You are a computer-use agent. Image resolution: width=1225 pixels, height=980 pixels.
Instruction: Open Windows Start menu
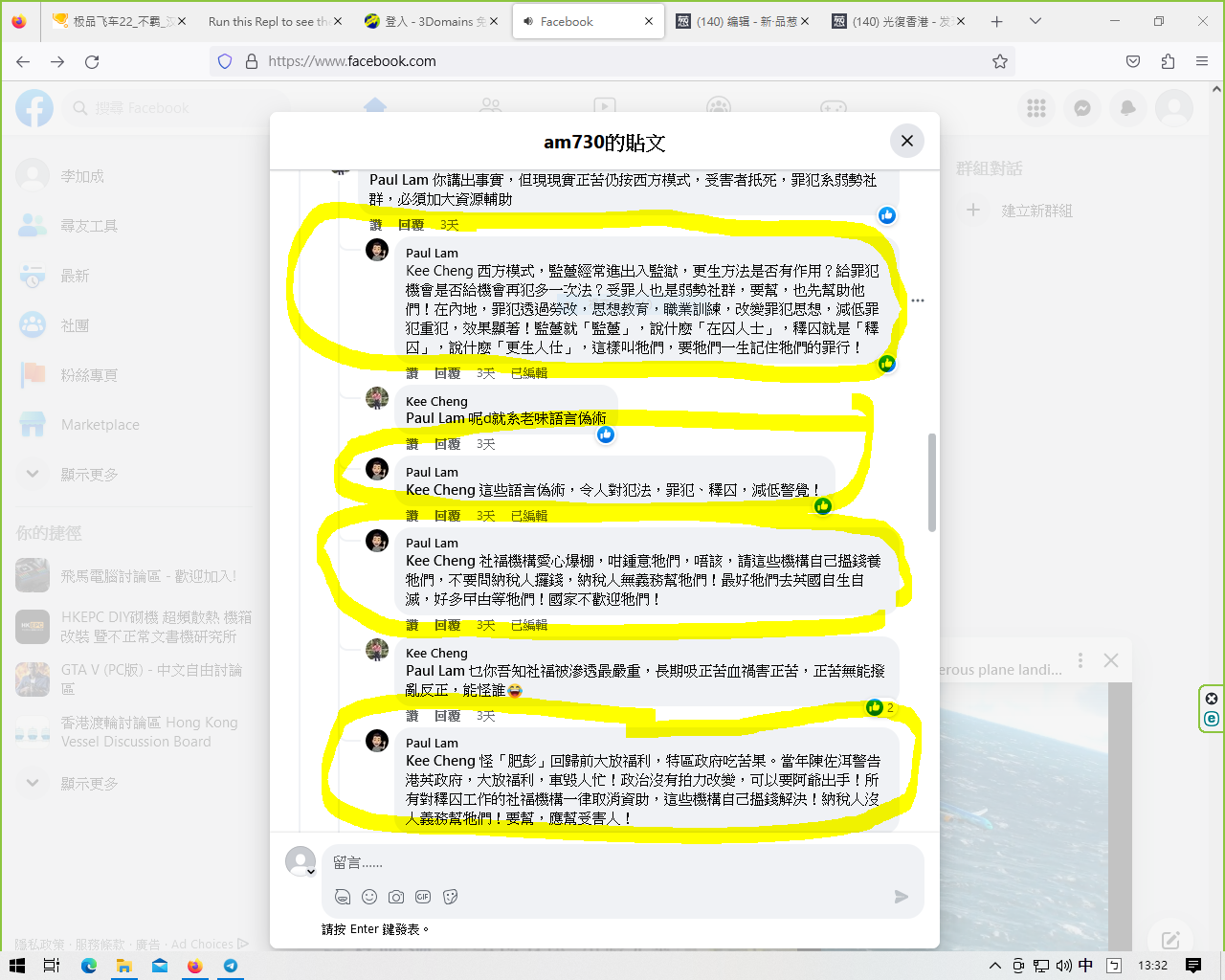16,966
